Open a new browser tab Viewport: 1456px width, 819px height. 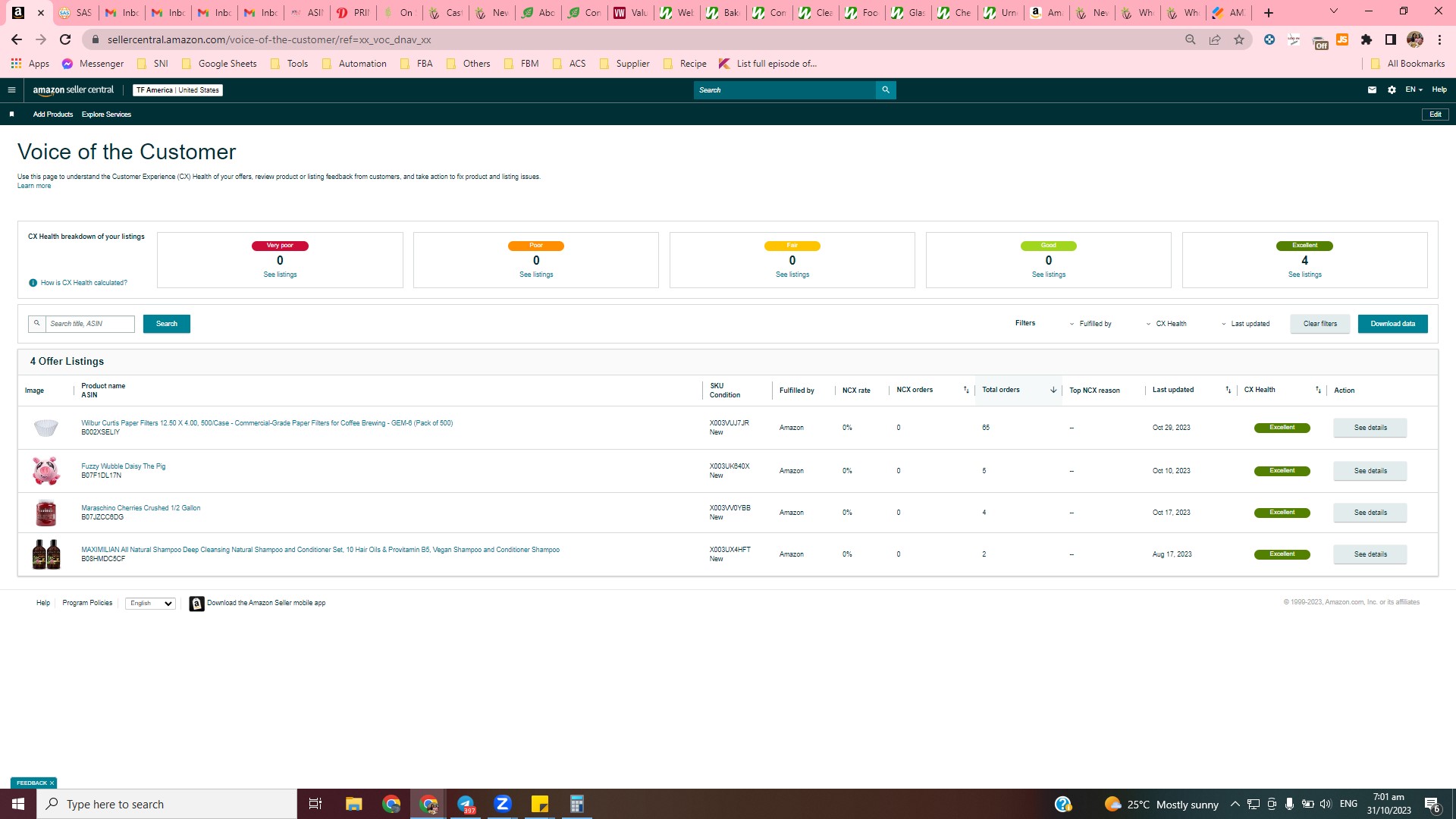tap(1269, 13)
